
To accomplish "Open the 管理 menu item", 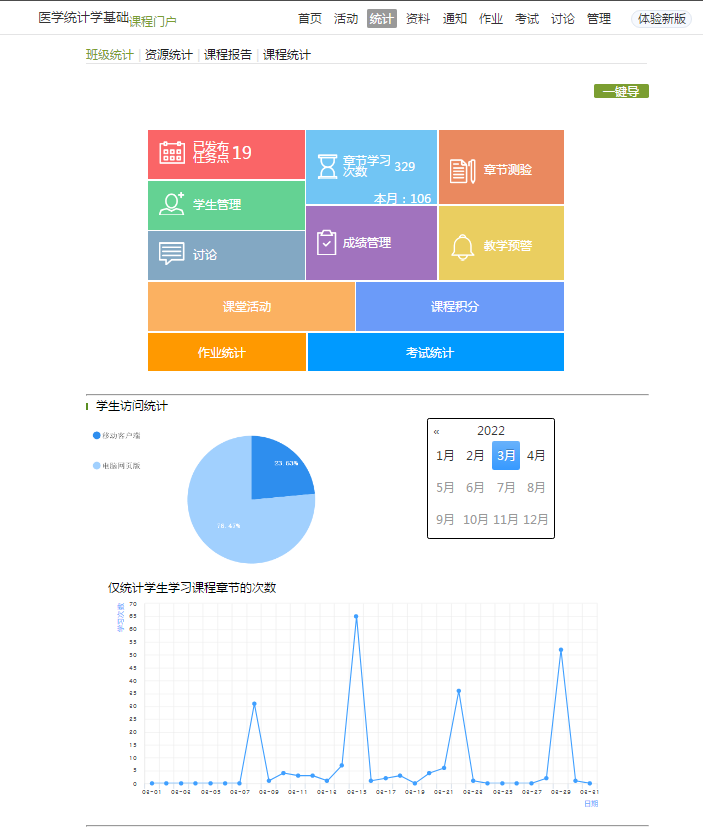I will pos(599,19).
